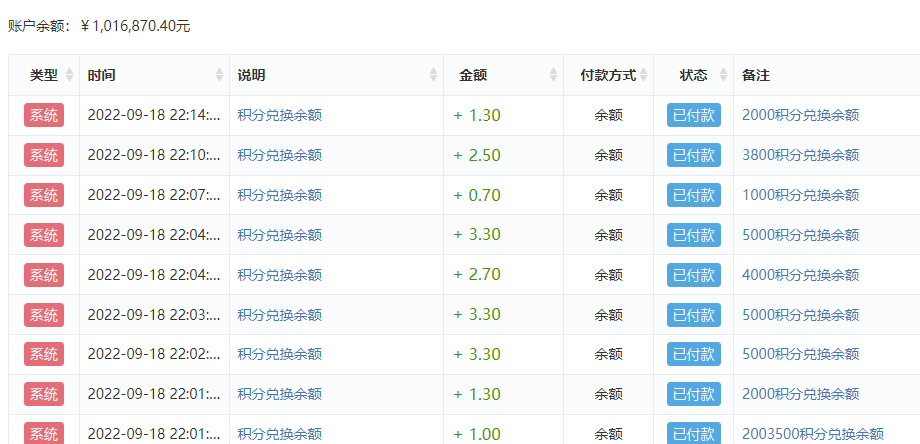Viewport: 920px width, 444px height.
Task: Click 已付款 badge in the + 1.00 row
Action: click(694, 433)
